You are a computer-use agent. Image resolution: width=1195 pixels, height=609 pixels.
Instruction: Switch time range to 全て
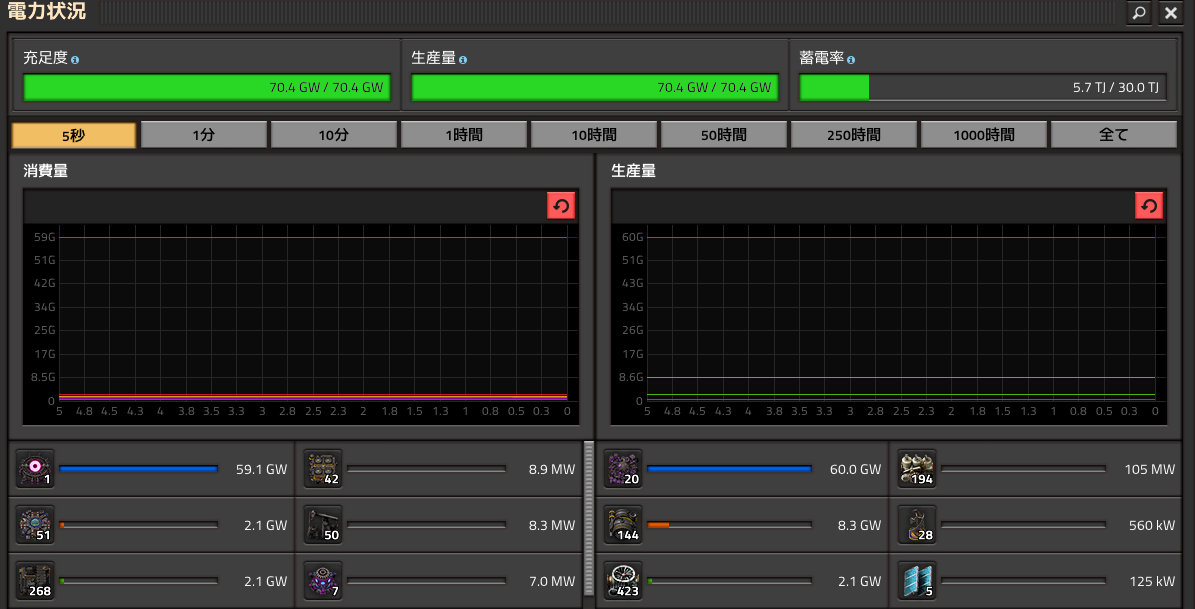pyautogui.click(x=1113, y=135)
